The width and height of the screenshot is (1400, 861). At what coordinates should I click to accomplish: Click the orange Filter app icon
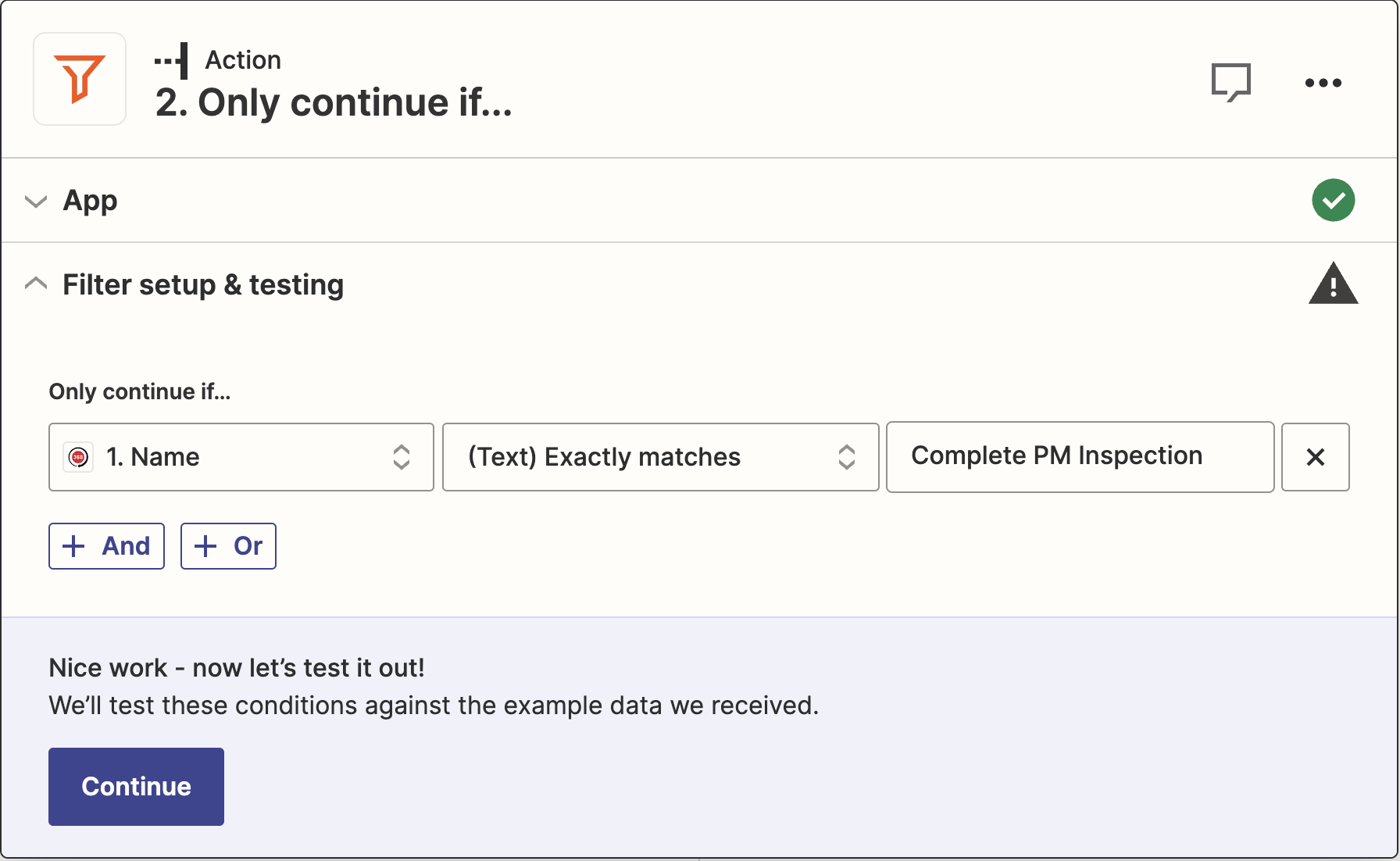[x=80, y=79]
